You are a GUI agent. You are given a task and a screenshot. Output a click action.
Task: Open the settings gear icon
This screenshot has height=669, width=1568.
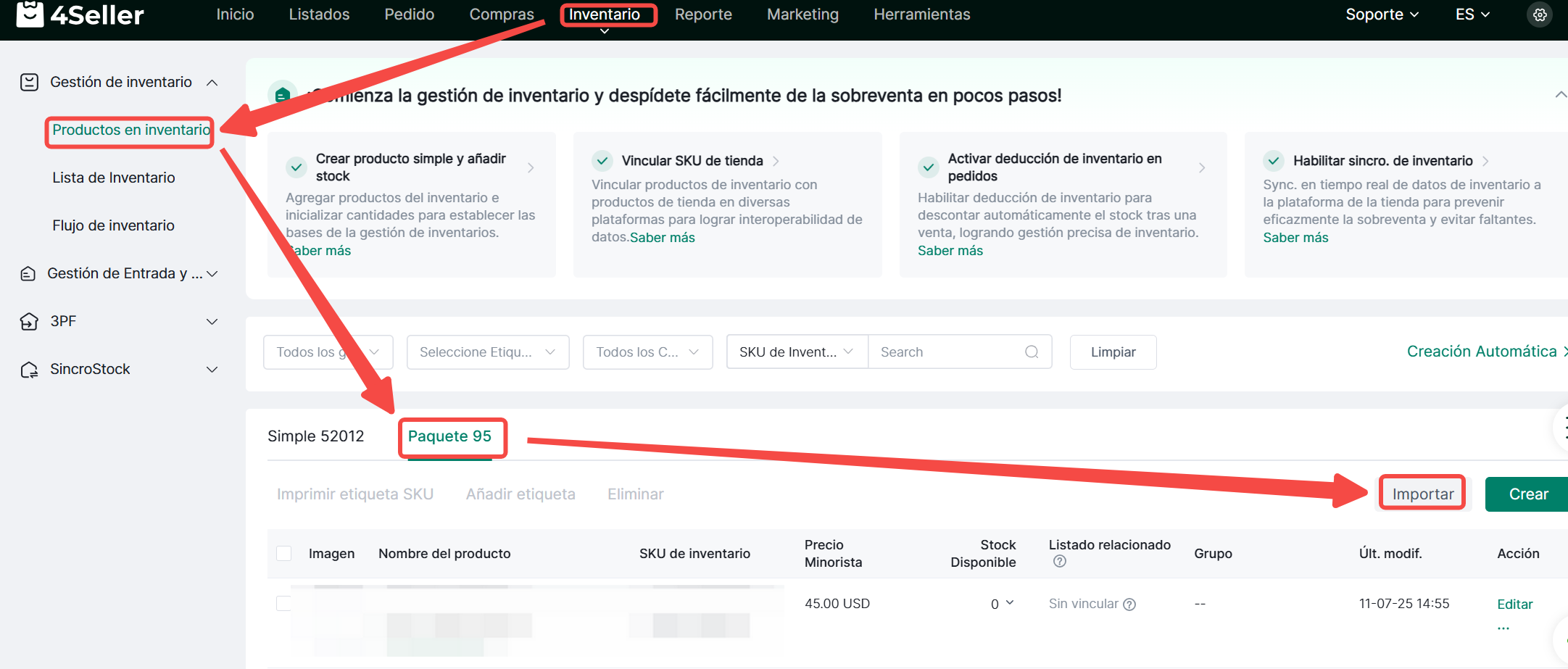1540,14
